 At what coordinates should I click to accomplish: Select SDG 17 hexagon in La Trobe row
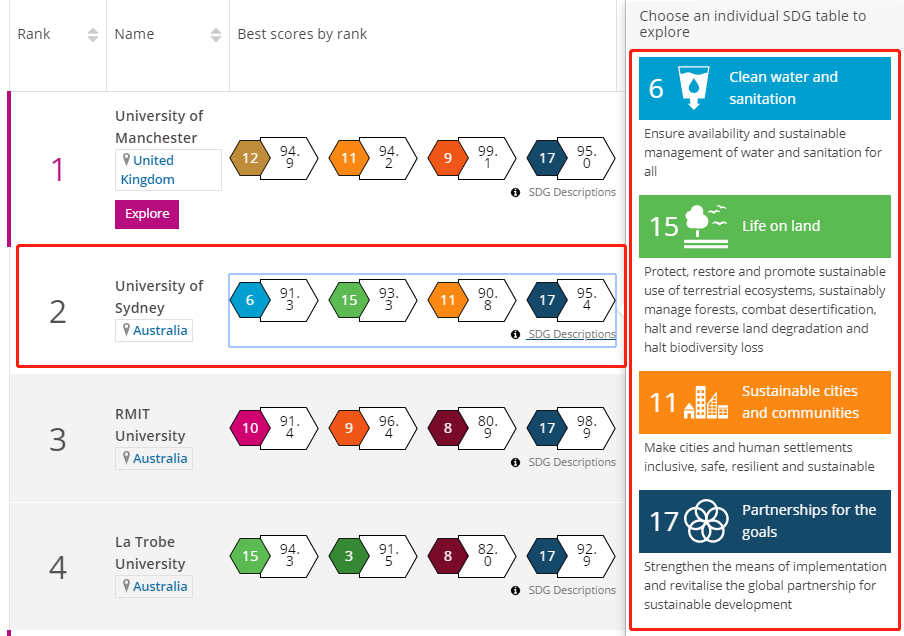point(547,556)
